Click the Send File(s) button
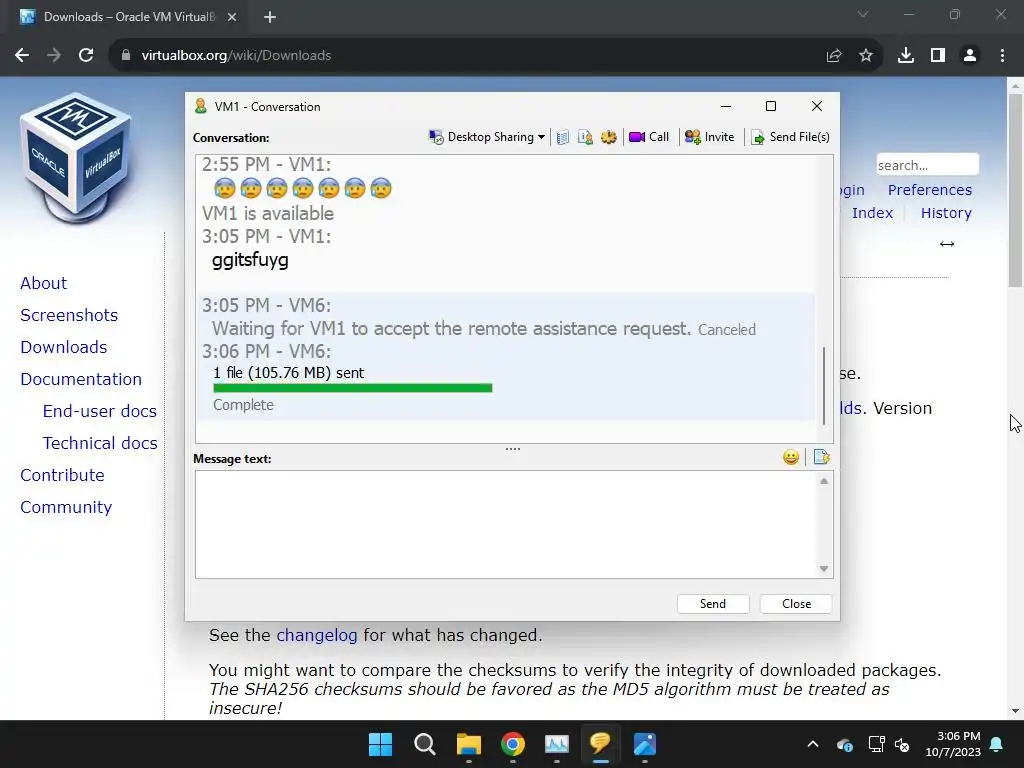Image resolution: width=1024 pixels, height=768 pixels. coord(790,137)
